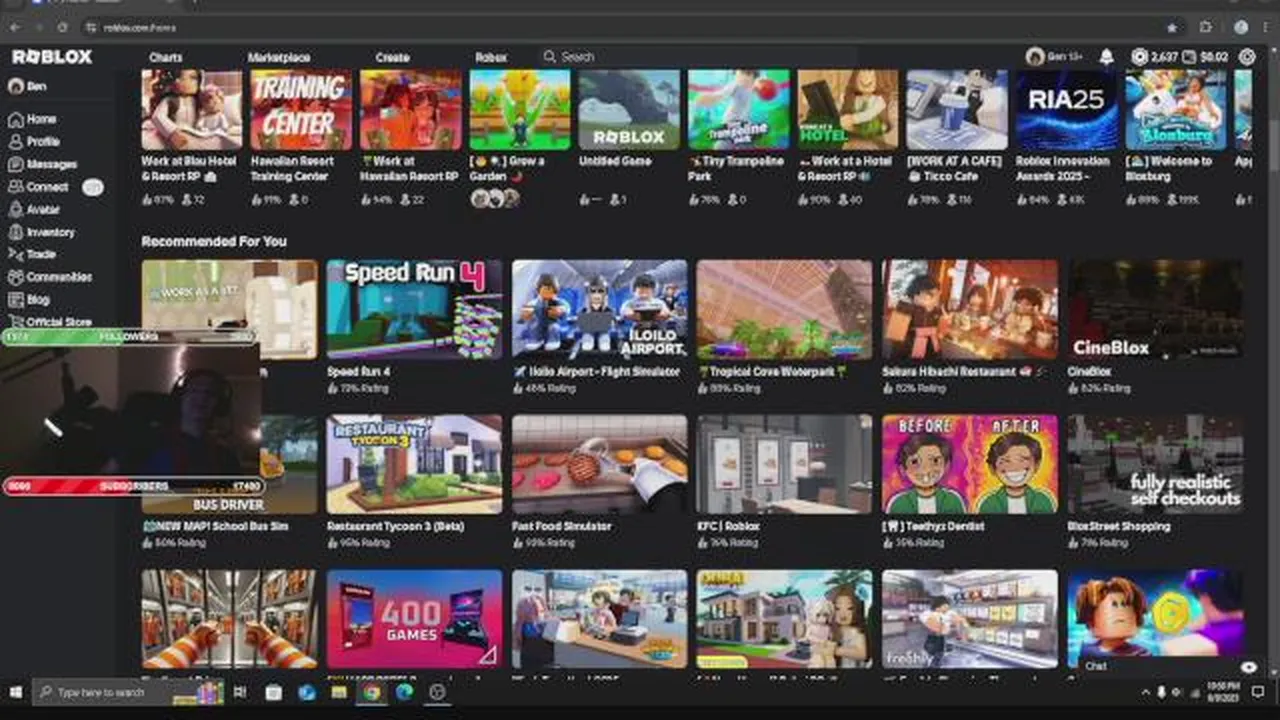Click the Roblox logo in the header

tap(52, 57)
